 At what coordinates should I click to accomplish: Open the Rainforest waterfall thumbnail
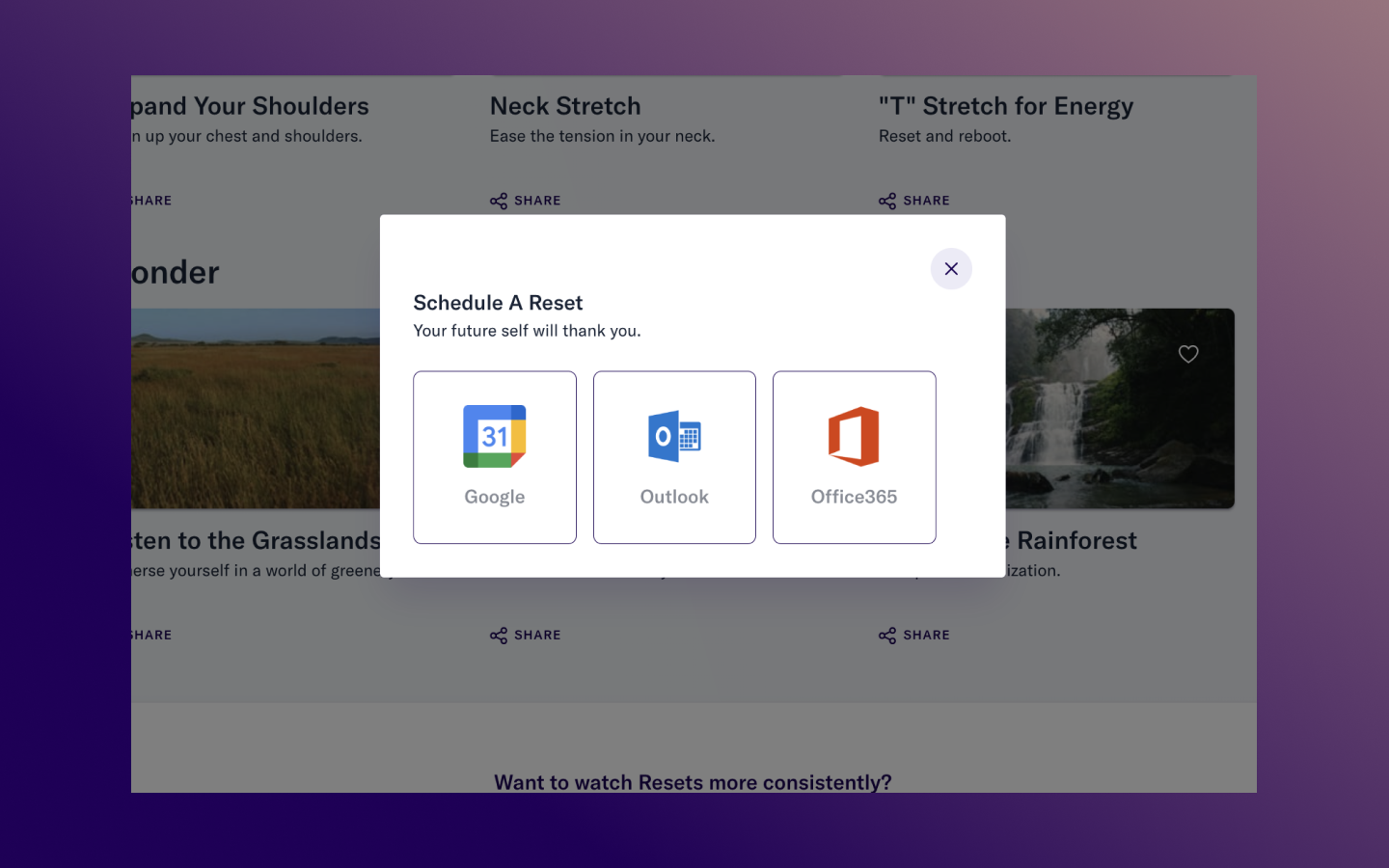(x=1120, y=408)
